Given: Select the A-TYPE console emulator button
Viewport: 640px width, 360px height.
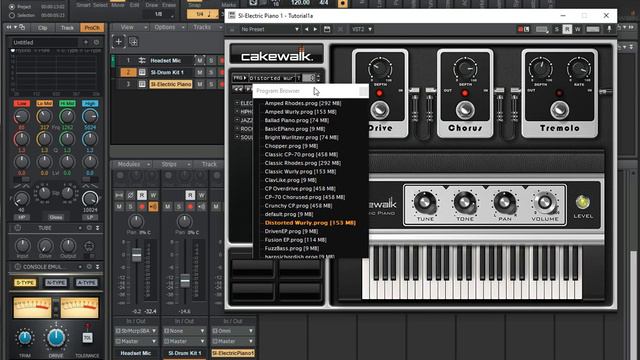Looking at the screenshot, I should pyautogui.click(x=87, y=283).
